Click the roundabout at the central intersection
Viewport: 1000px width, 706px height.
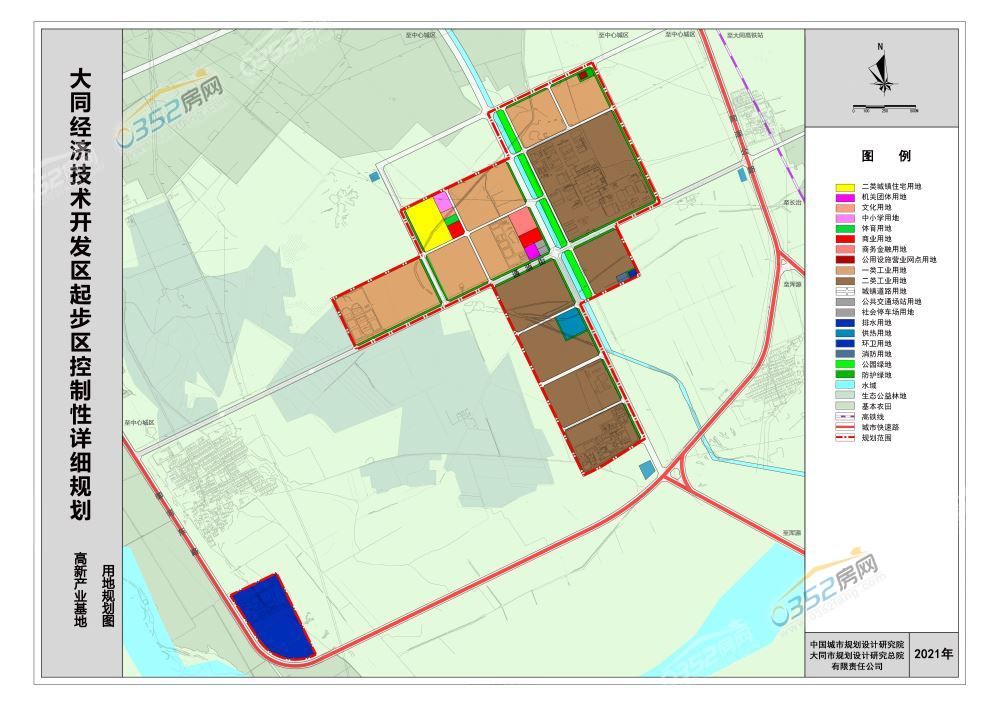tap(541, 262)
